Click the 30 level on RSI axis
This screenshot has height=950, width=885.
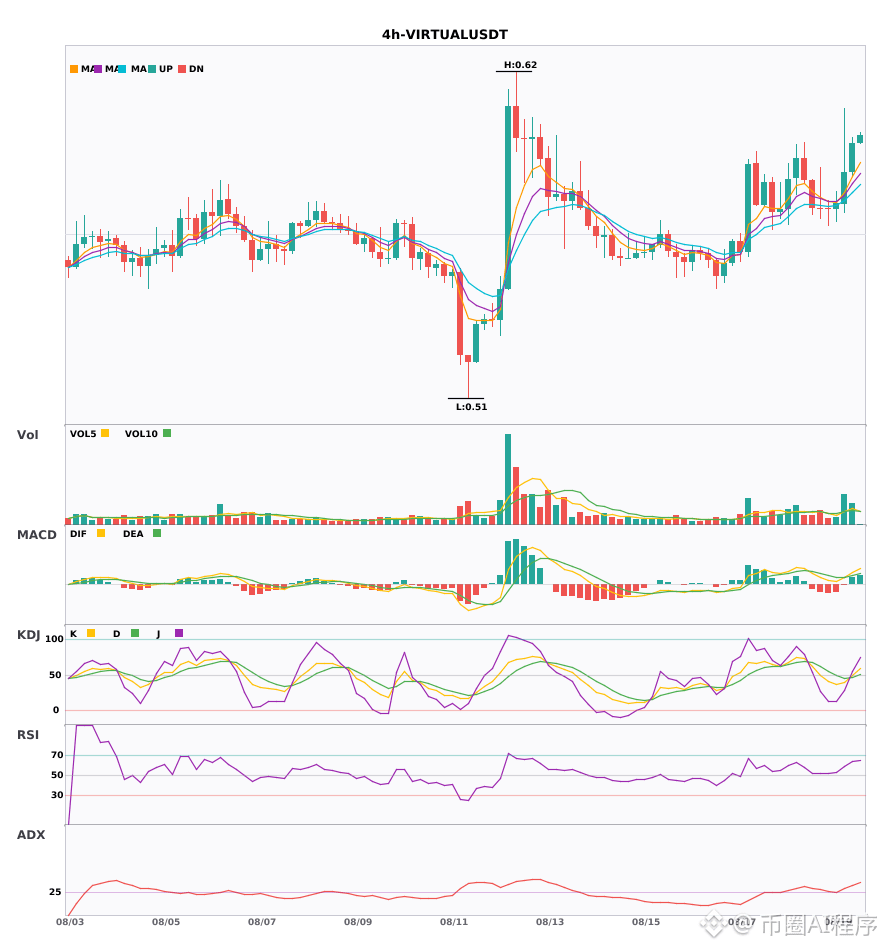tap(57, 795)
